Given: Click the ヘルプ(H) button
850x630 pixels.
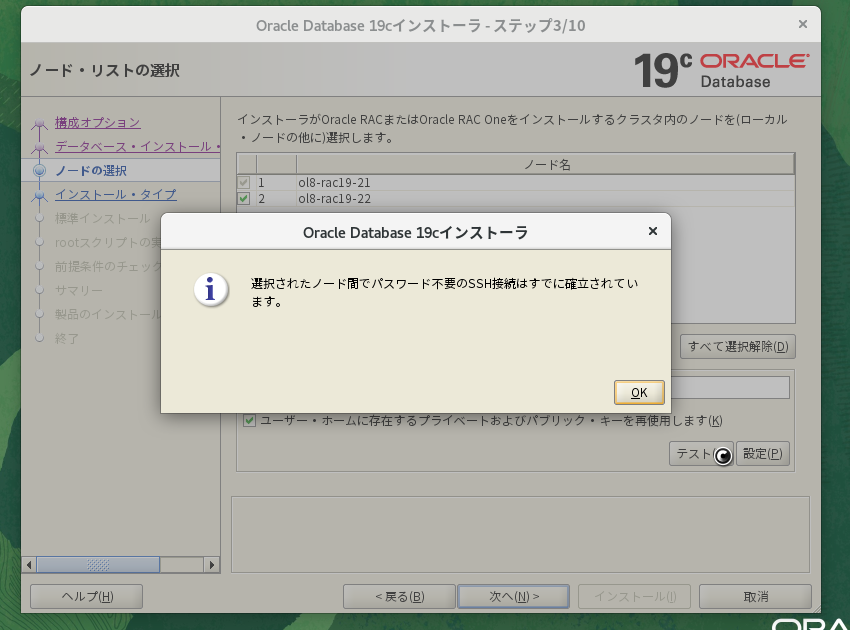Looking at the screenshot, I should click(x=87, y=596).
